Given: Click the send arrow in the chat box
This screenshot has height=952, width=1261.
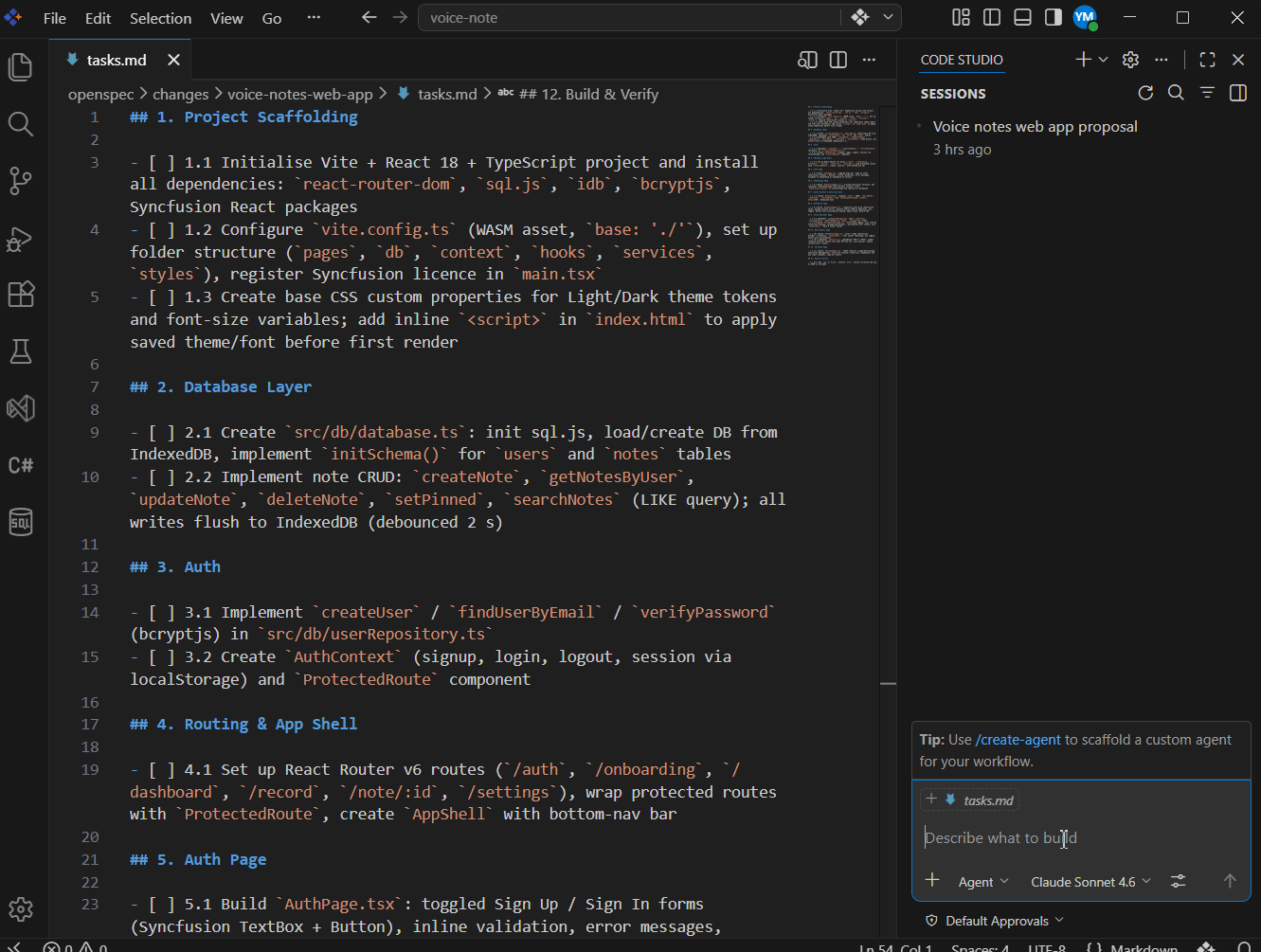Looking at the screenshot, I should pos(1230,881).
